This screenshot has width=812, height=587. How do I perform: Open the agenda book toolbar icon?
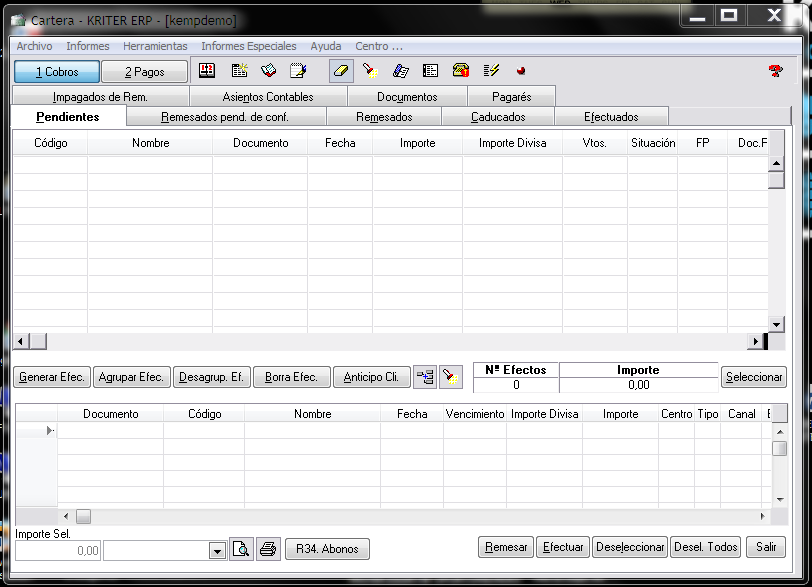[x=207, y=71]
